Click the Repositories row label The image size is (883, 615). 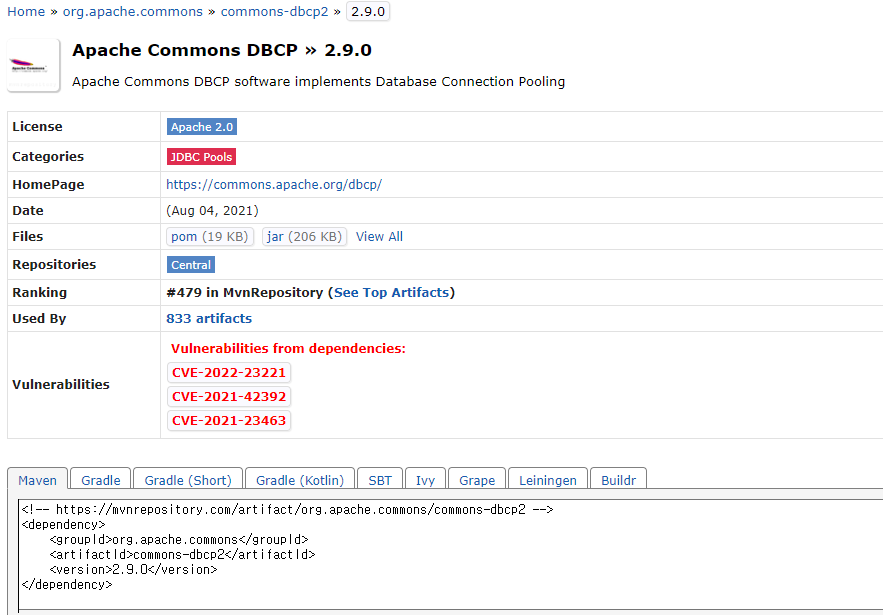(54, 265)
